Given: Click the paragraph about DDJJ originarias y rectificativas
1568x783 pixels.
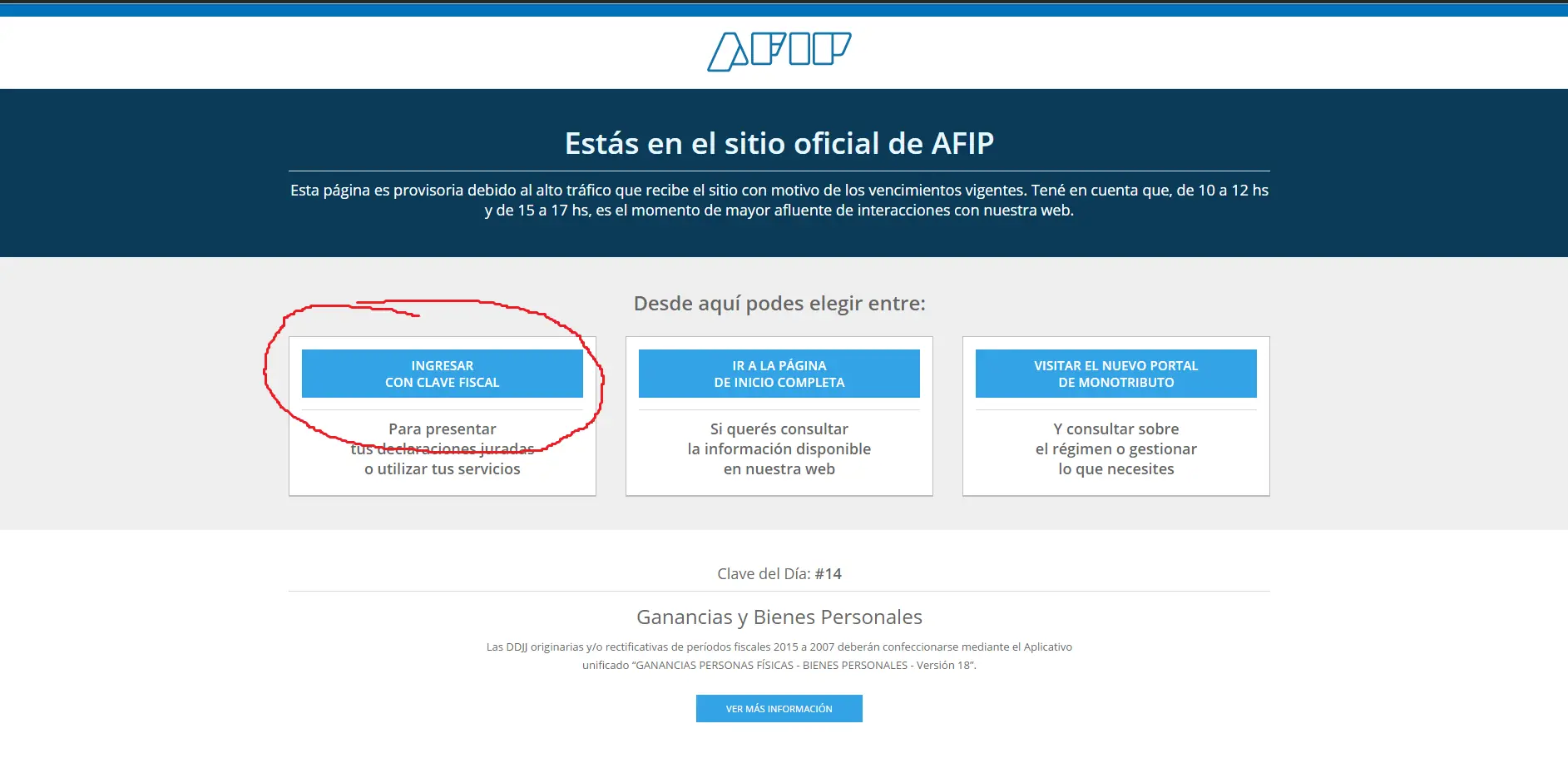Looking at the screenshot, I should [779, 656].
